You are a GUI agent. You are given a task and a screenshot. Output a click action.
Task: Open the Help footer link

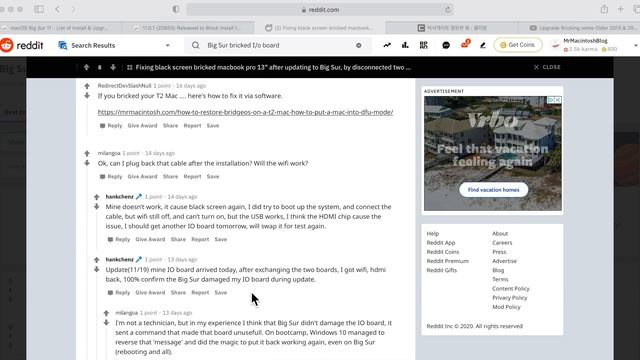coord(433,234)
